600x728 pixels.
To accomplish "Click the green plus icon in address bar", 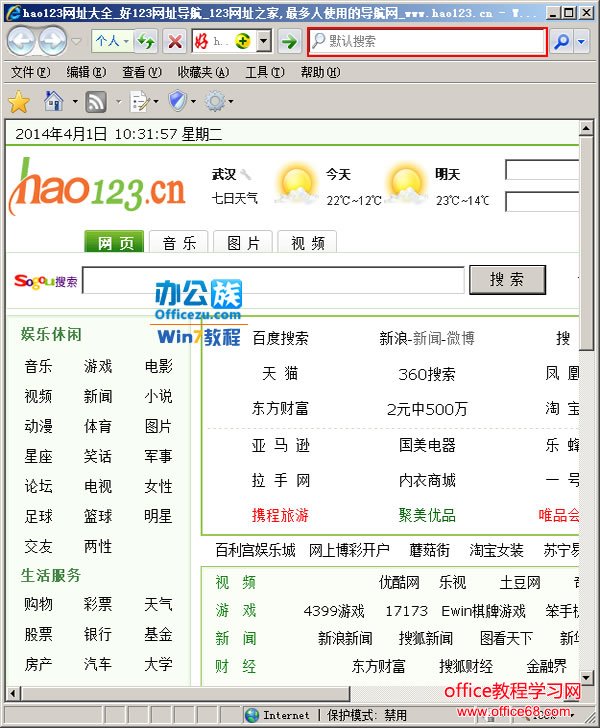I will 242,41.
